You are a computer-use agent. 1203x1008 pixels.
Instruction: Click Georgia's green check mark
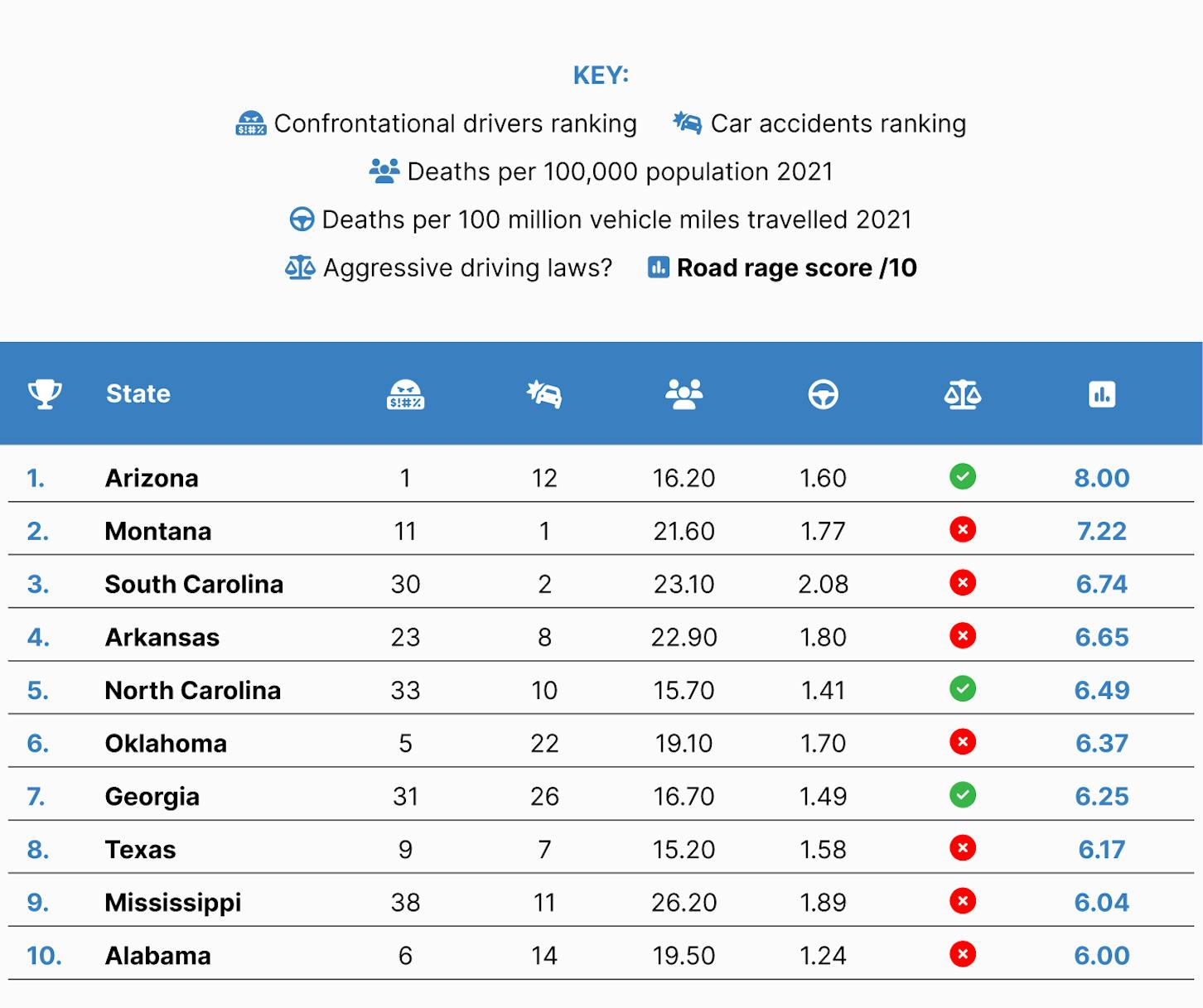coord(963,795)
